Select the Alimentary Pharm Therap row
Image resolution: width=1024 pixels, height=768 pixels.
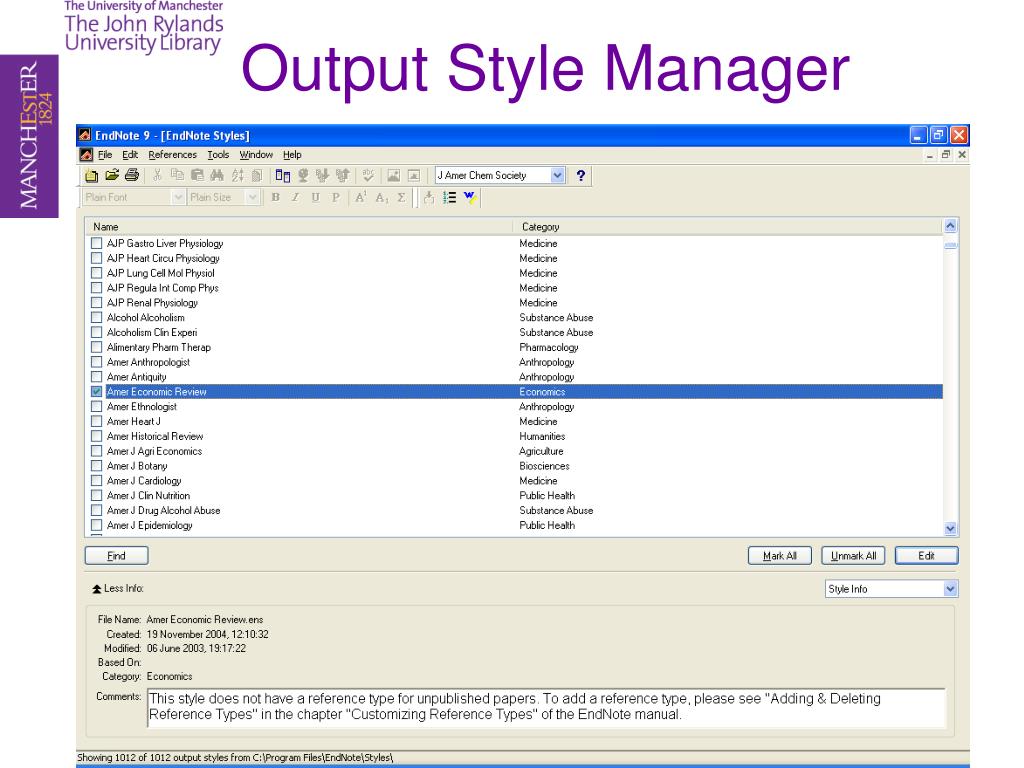click(x=514, y=347)
